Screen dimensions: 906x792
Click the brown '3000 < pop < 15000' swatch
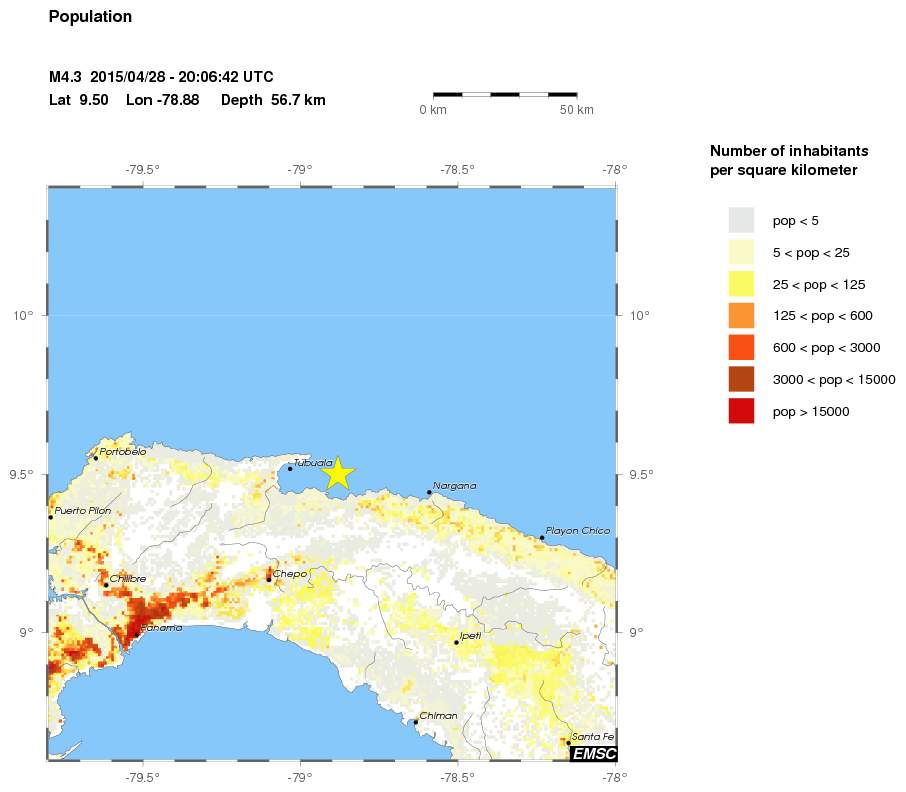[741, 379]
